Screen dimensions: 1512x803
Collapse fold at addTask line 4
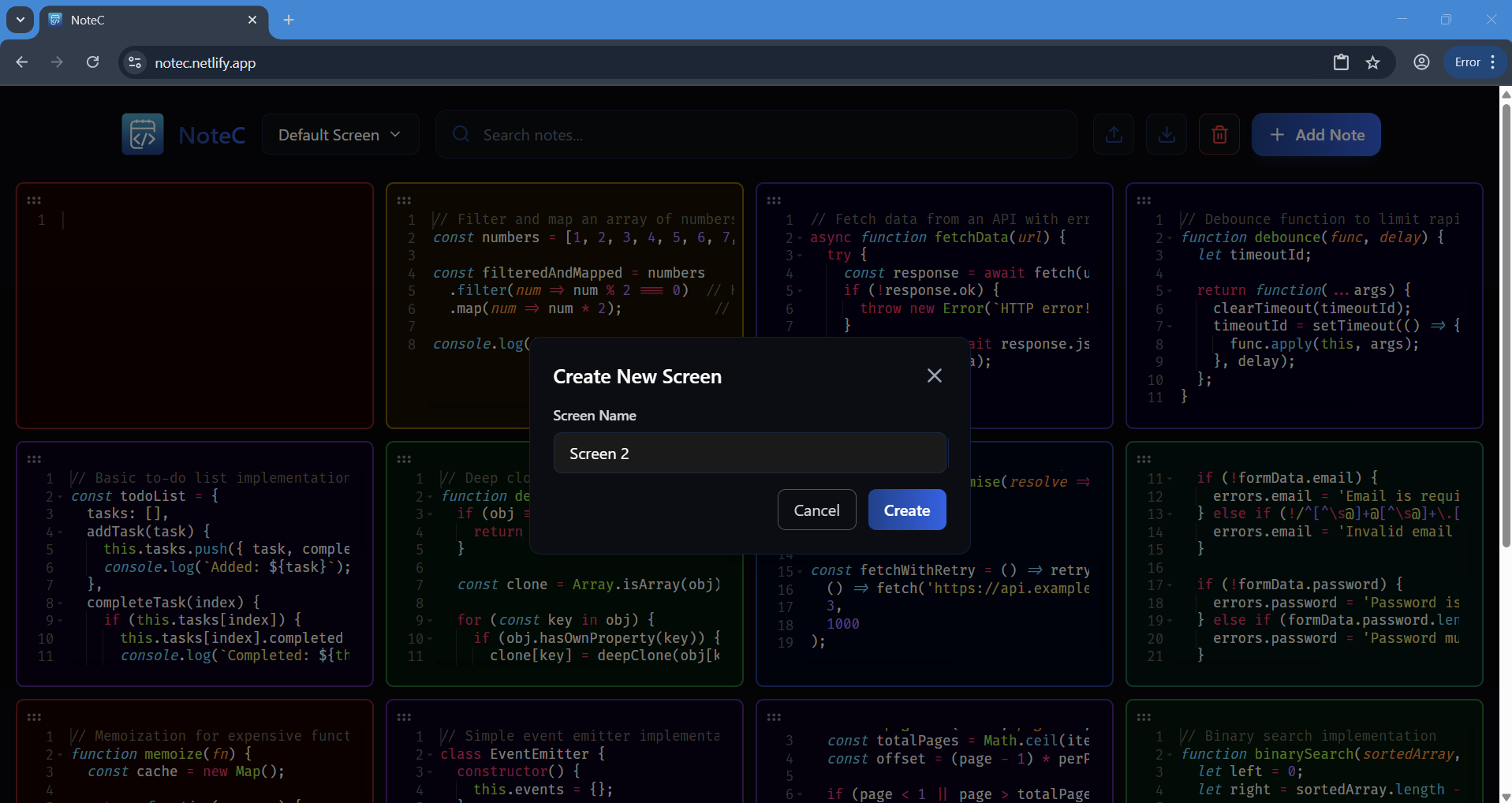pos(60,532)
